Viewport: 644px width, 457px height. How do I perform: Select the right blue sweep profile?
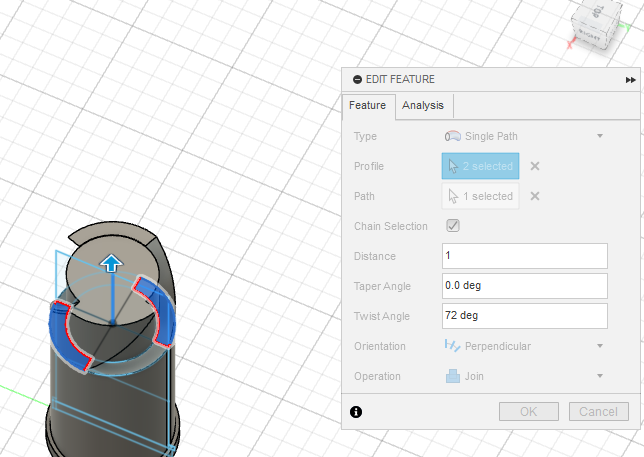coord(160,310)
